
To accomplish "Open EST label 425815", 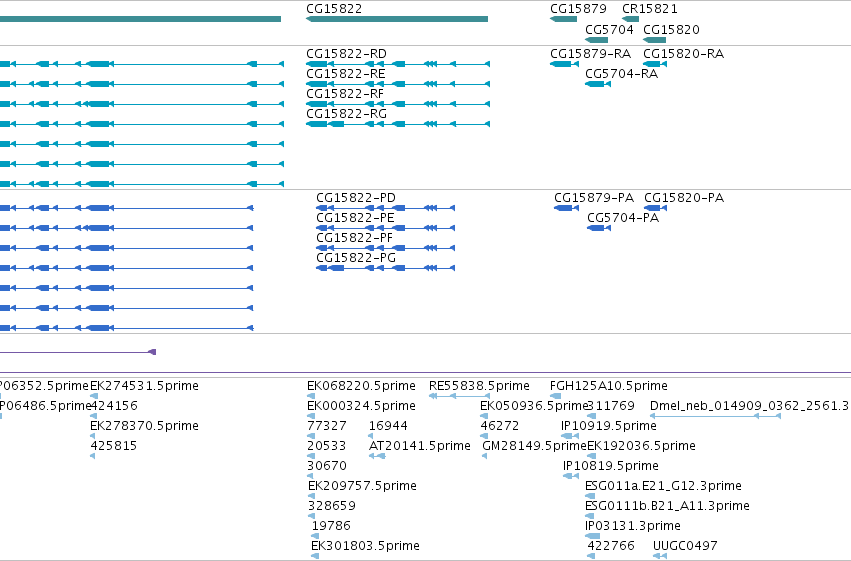I will pos(113,446).
